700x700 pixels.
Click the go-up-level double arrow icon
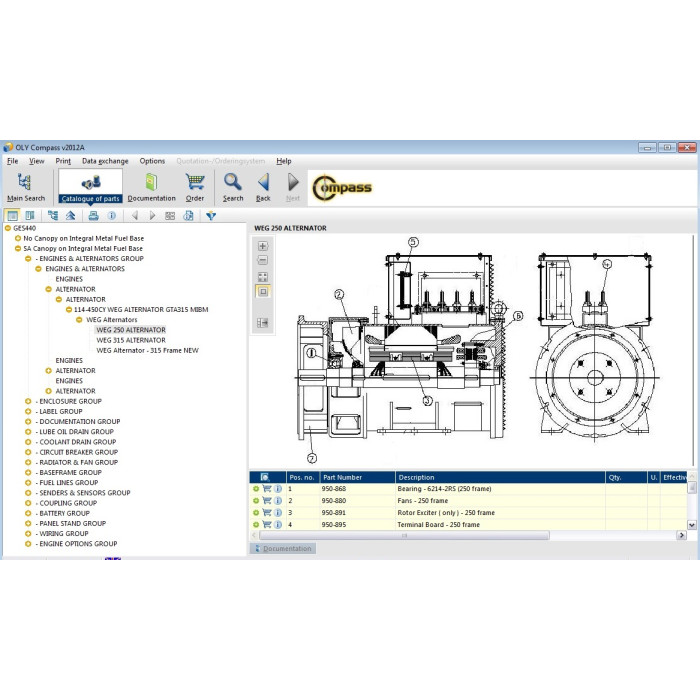[71, 216]
